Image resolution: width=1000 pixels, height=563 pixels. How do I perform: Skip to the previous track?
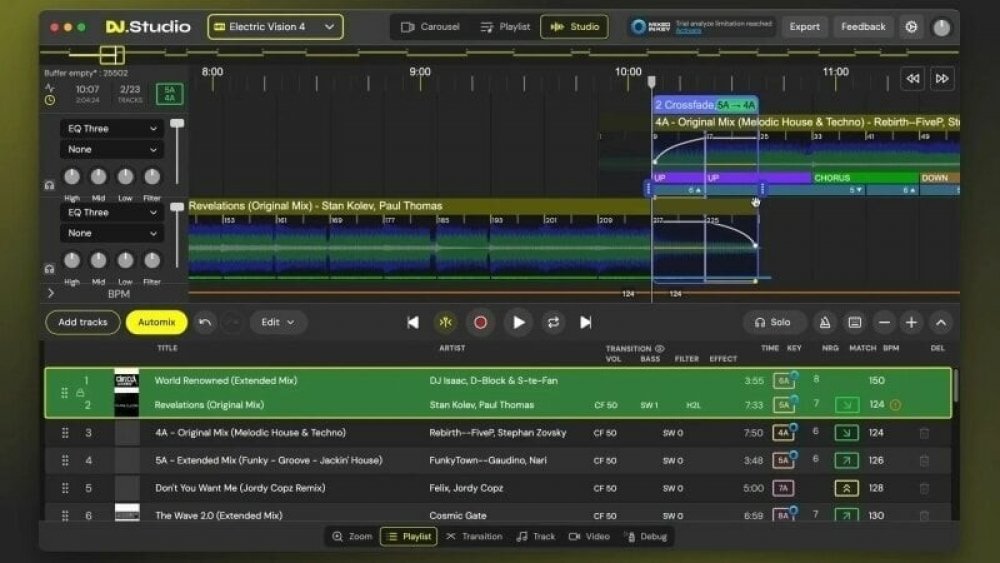click(x=413, y=322)
